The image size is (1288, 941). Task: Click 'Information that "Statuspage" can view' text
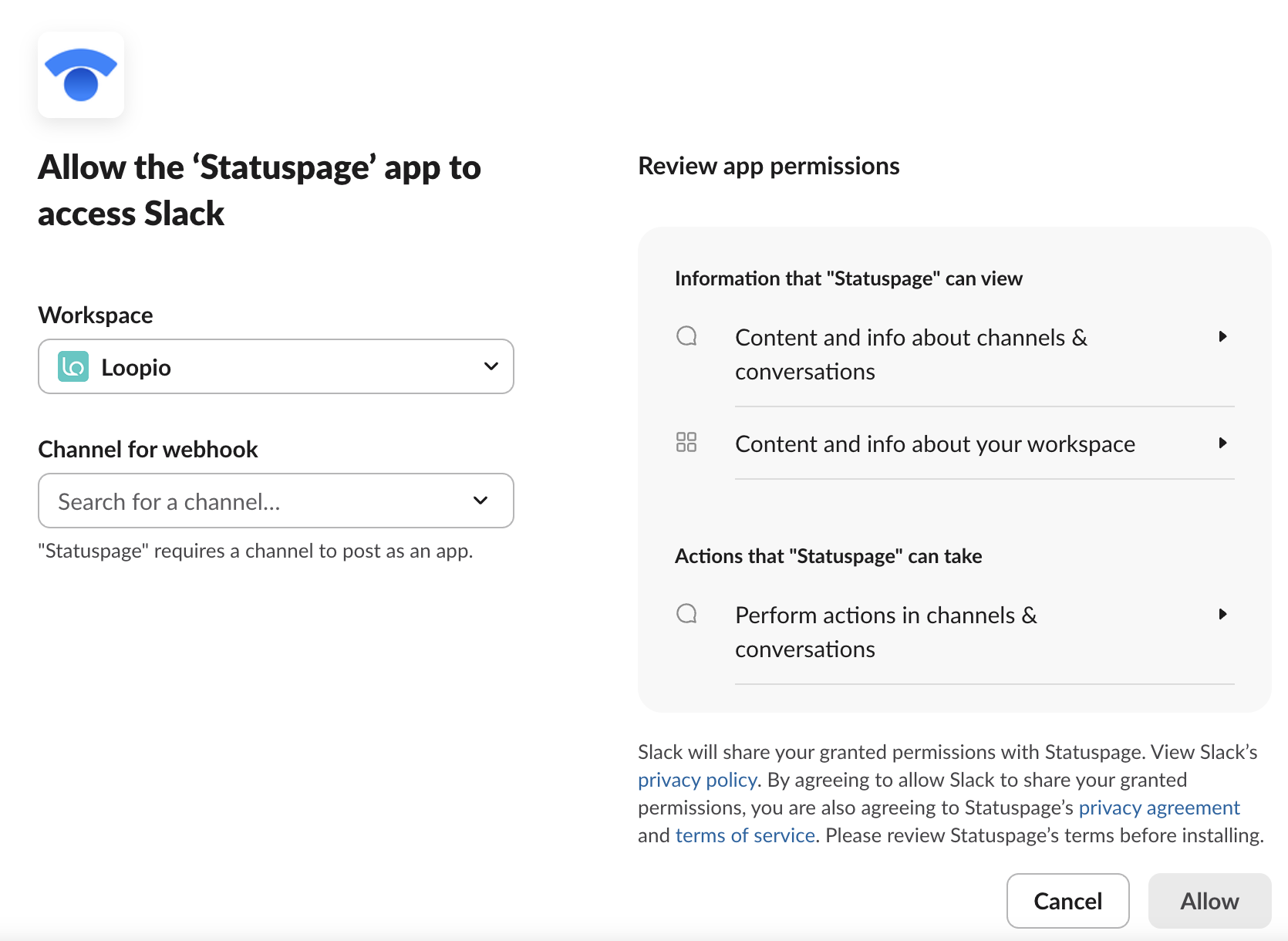tap(848, 278)
